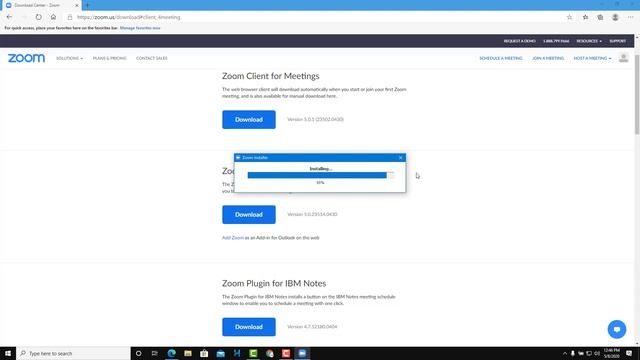This screenshot has height=360, width=640.
Task: Click the installing progress bar
Action: [320, 175]
